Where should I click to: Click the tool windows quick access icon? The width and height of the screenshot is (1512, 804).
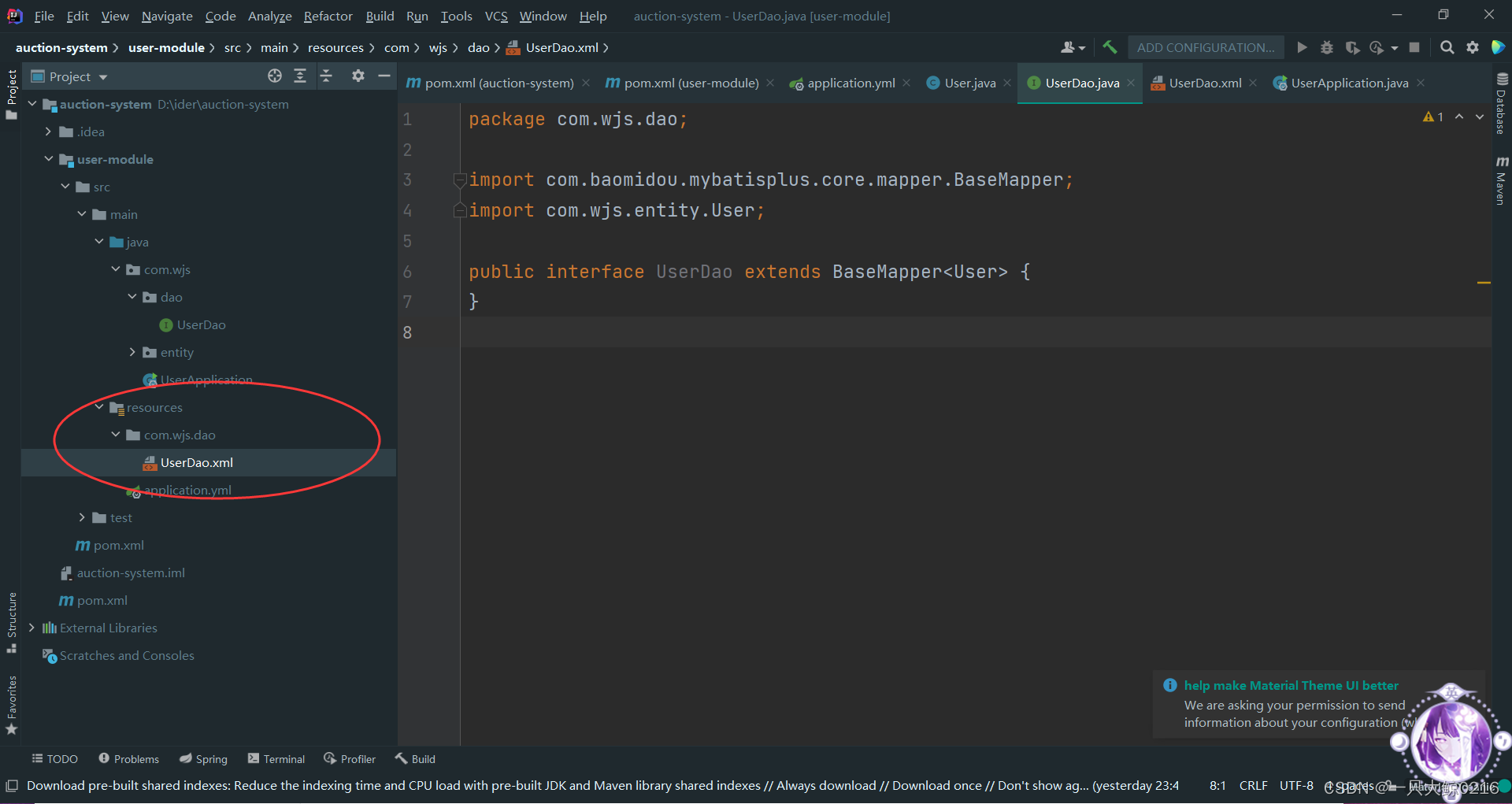click(x=12, y=786)
